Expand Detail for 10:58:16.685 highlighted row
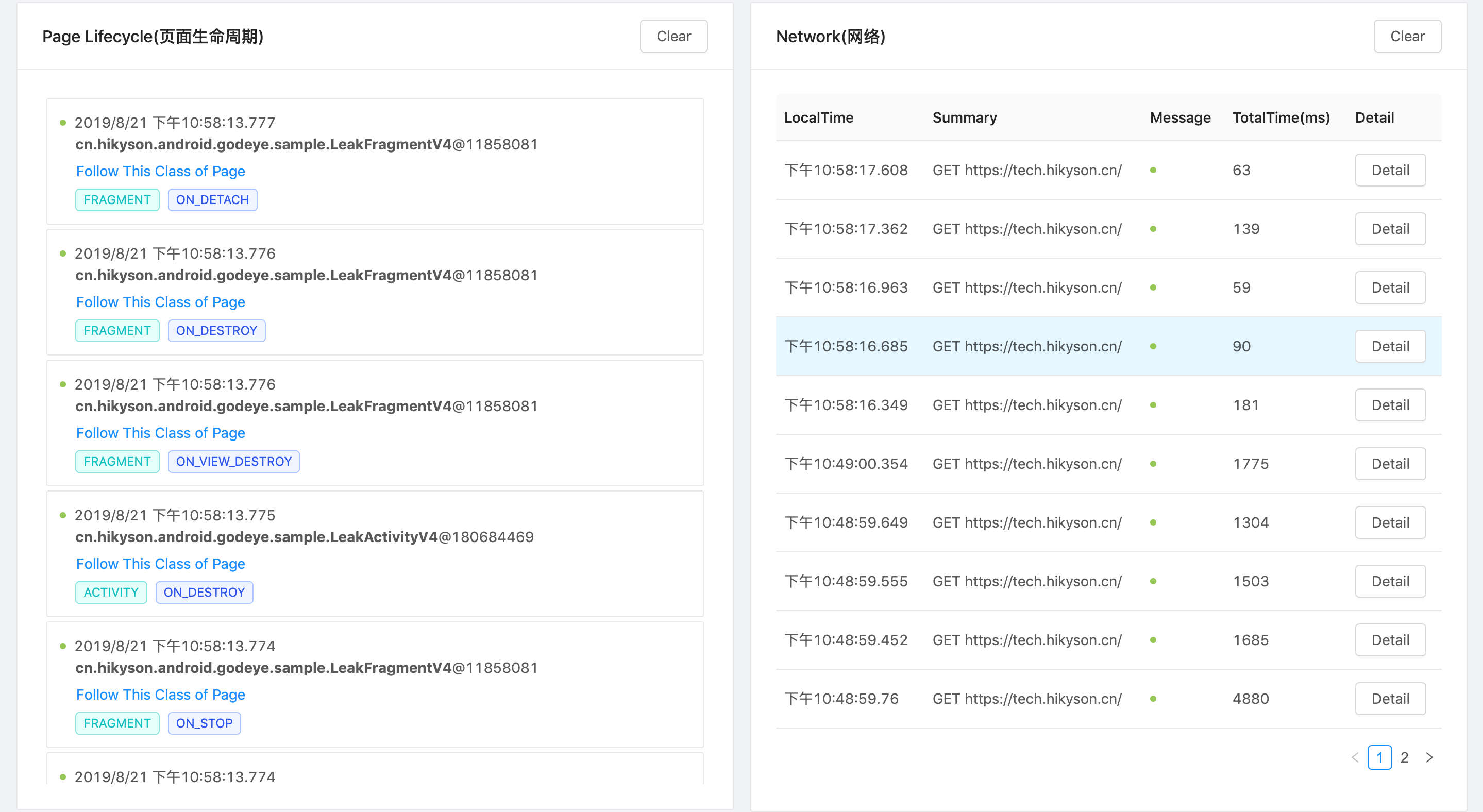The image size is (1483, 812). 1391,347
